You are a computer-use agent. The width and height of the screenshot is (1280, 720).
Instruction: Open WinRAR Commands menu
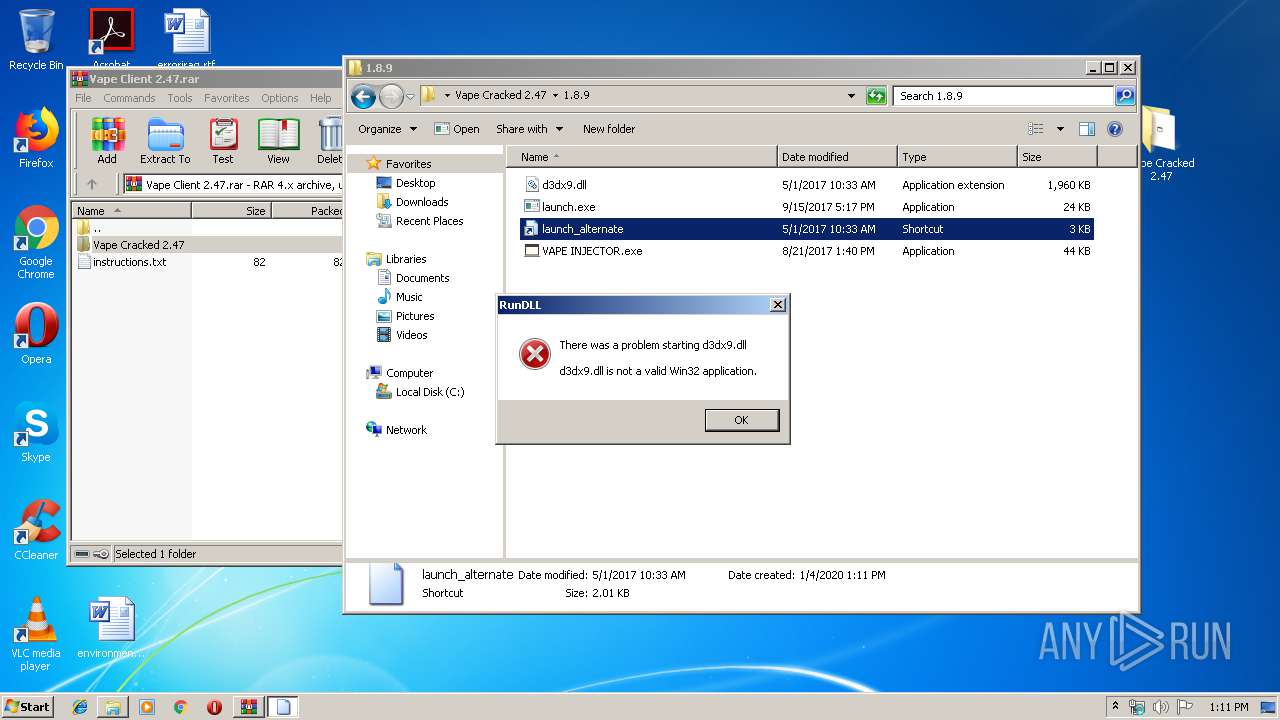pyautogui.click(x=129, y=98)
